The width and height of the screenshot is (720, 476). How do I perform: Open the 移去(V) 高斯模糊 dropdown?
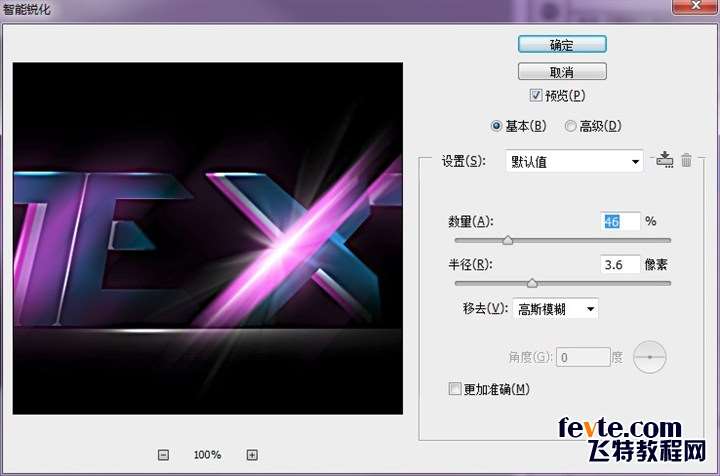(556, 309)
